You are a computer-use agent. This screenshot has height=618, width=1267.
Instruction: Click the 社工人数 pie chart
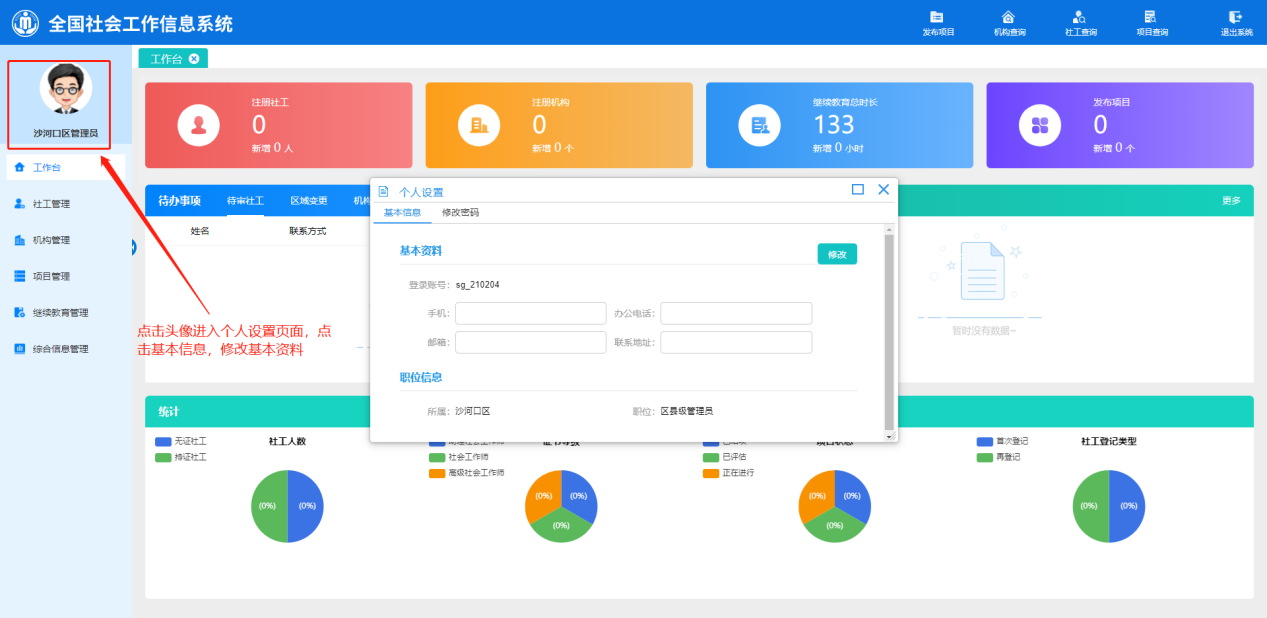(x=287, y=506)
